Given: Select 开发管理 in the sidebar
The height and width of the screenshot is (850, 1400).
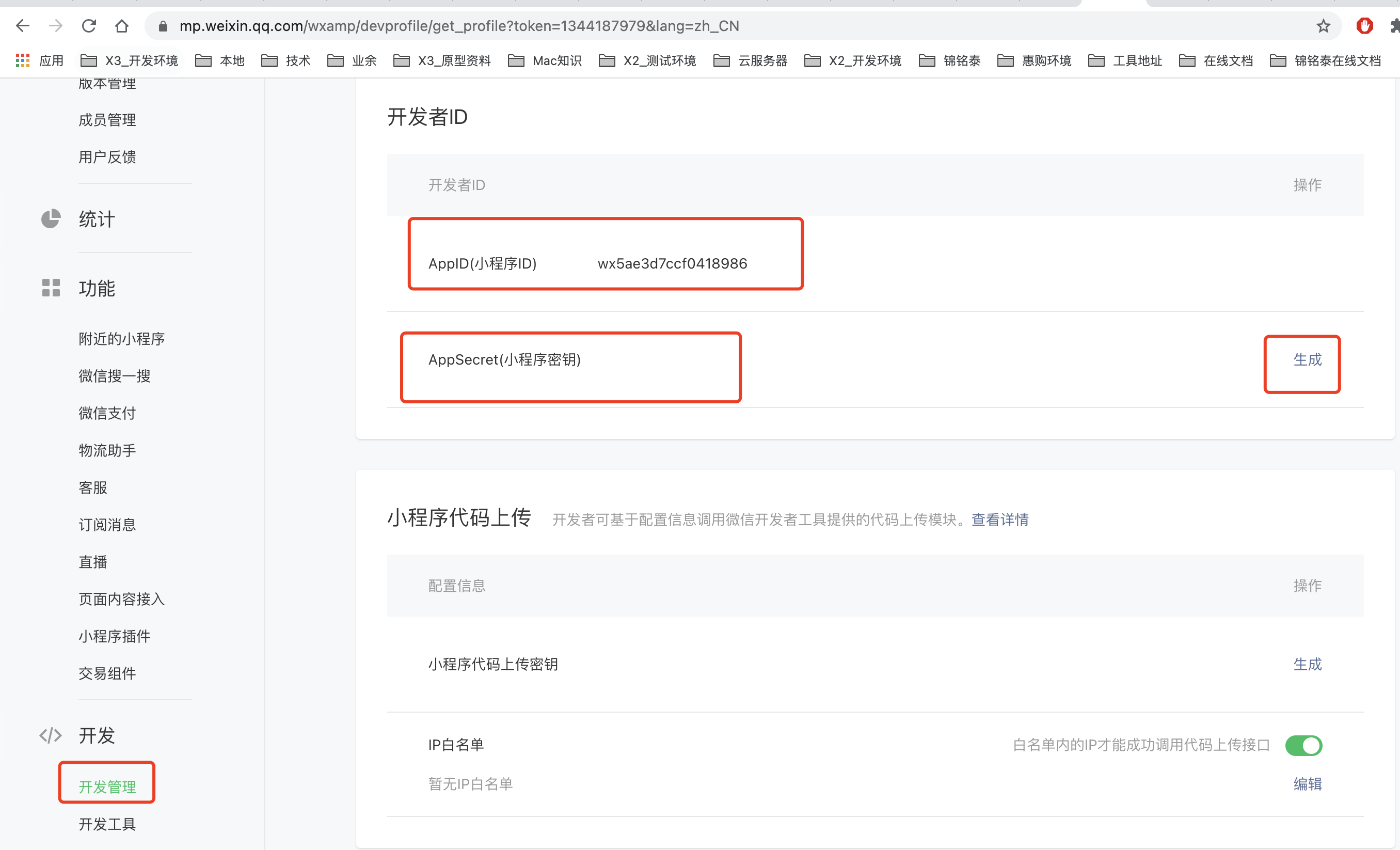Looking at the screenshot, I should [107, 786].
